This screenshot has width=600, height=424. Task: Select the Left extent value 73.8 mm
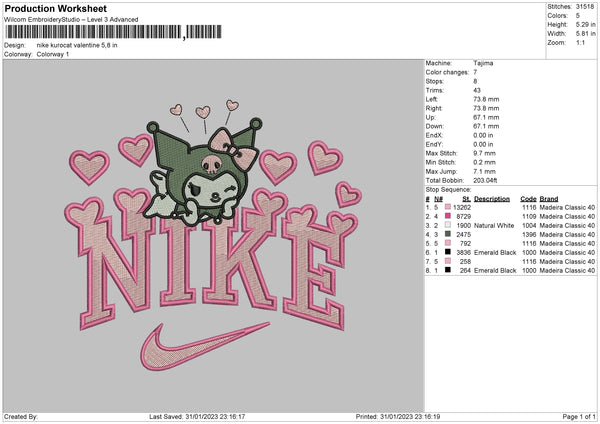coord(486,99)
